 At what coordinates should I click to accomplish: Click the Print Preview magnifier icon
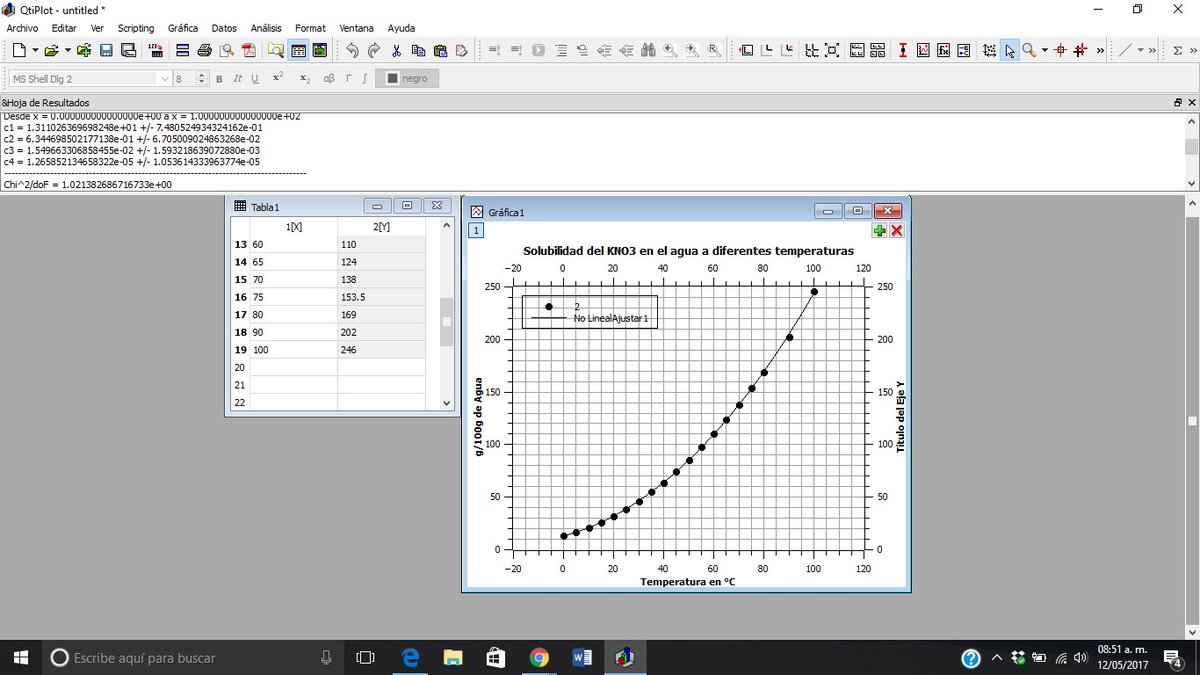coord(227,50)
